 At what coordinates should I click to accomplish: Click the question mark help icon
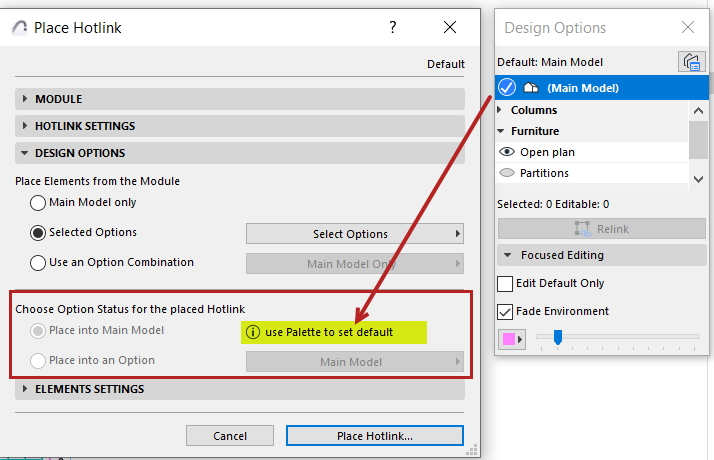tap(393, 28)
